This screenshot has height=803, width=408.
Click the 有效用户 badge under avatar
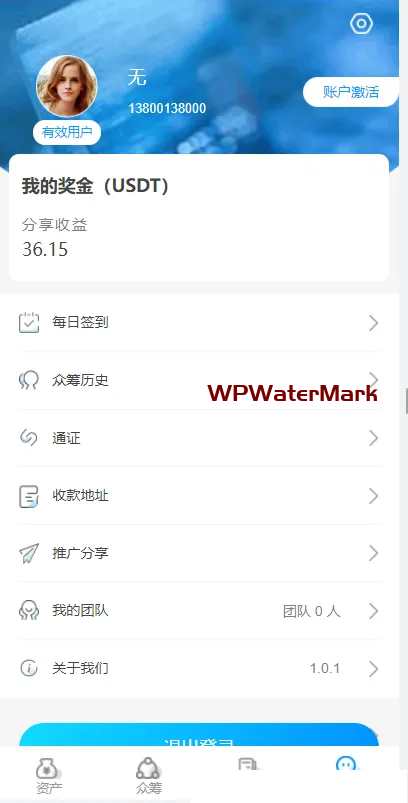pos(67,133)
